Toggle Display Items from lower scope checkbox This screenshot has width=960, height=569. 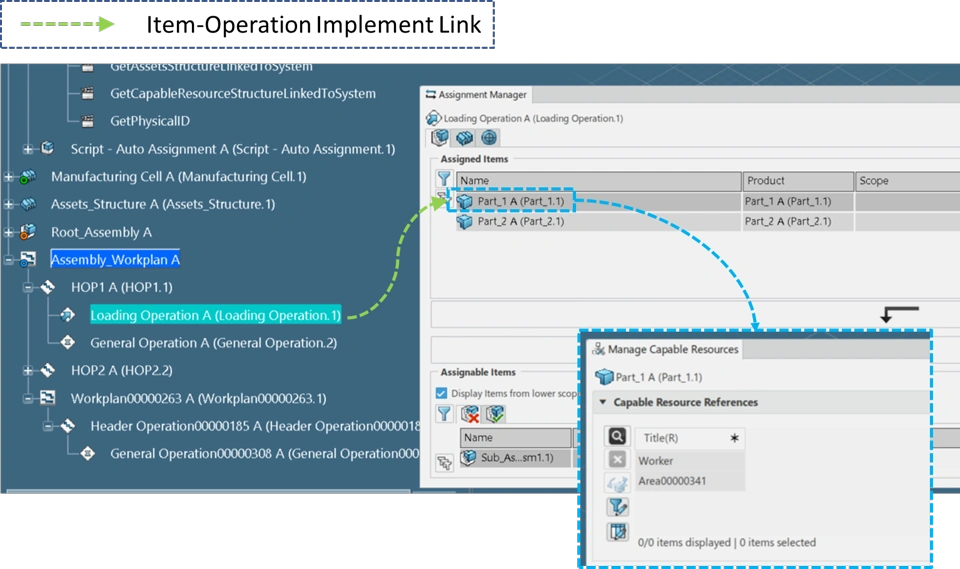tap(441, 393)
